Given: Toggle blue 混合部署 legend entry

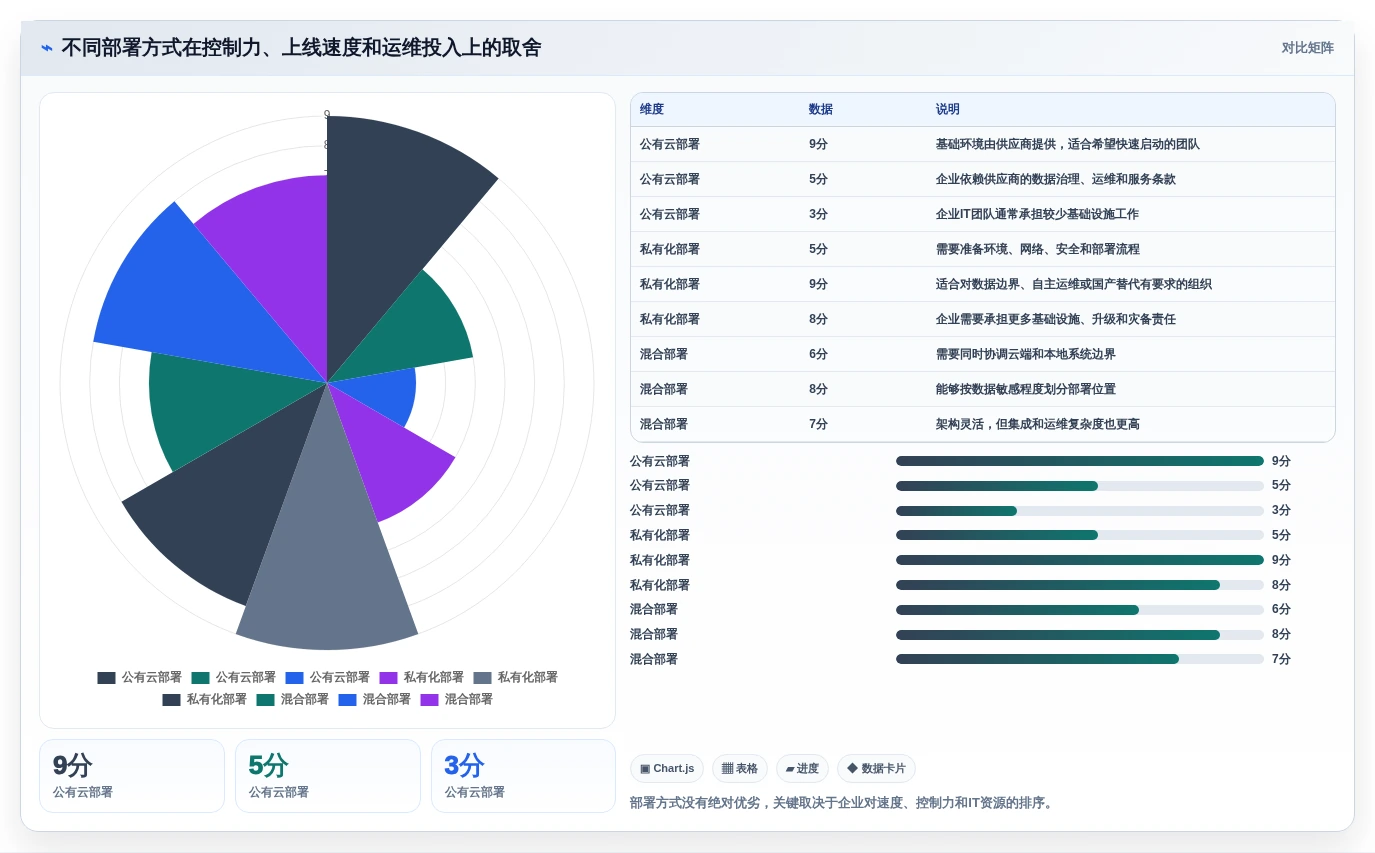Looking at the screenshot, I should tap(374, 700).
